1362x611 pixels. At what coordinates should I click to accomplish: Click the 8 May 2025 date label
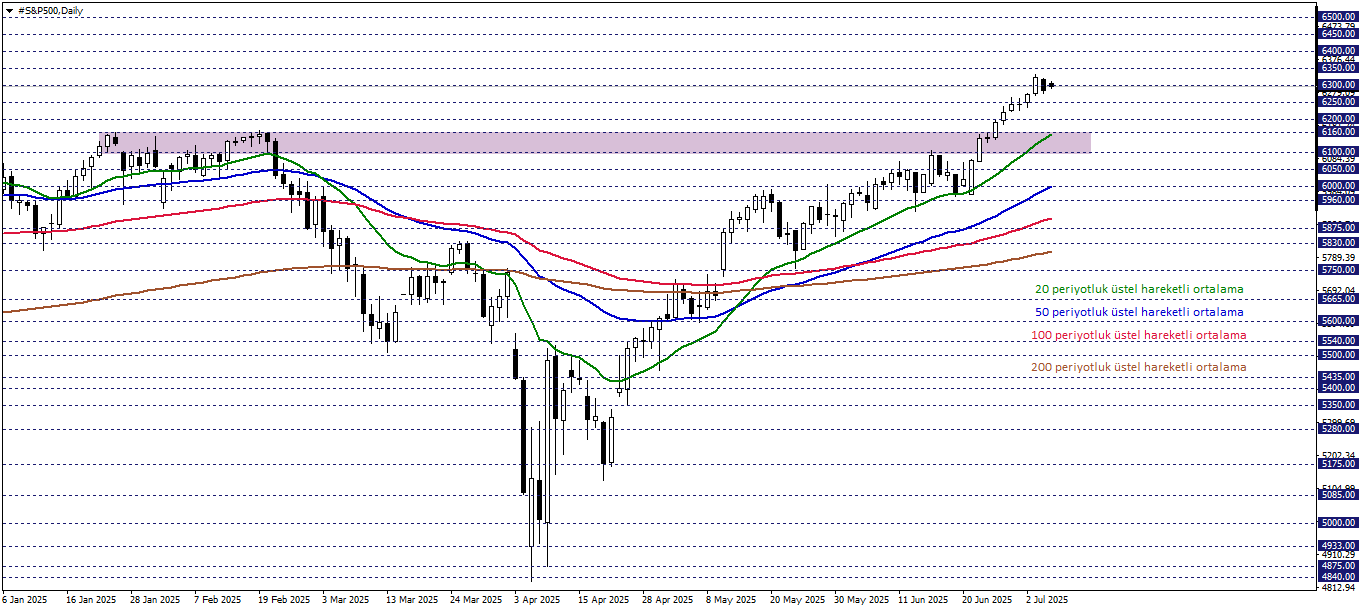tap(731, 600)
